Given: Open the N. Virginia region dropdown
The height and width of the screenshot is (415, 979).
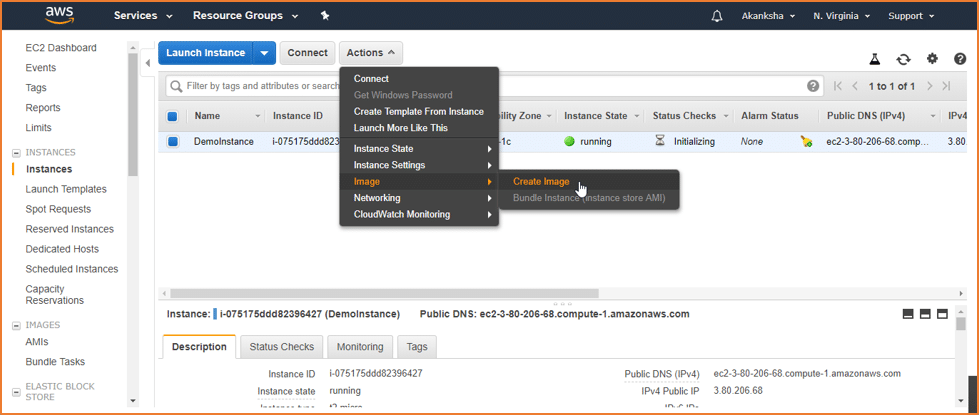Looking at the screenshot, I should [844, 16].
